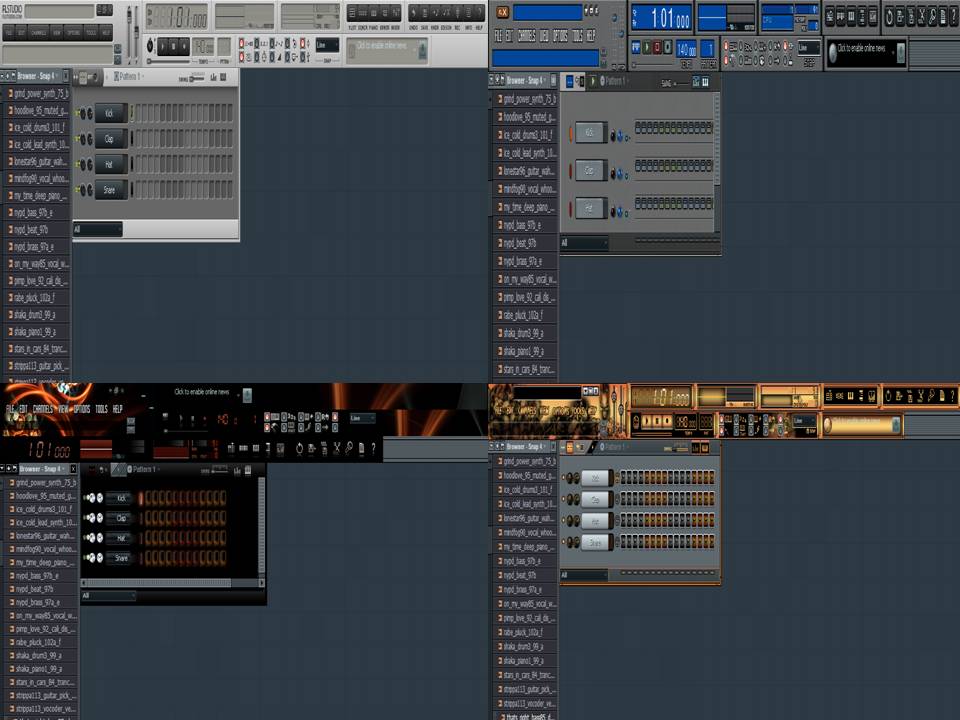Toggle Kick channel mute LED in gray skin

77,113
